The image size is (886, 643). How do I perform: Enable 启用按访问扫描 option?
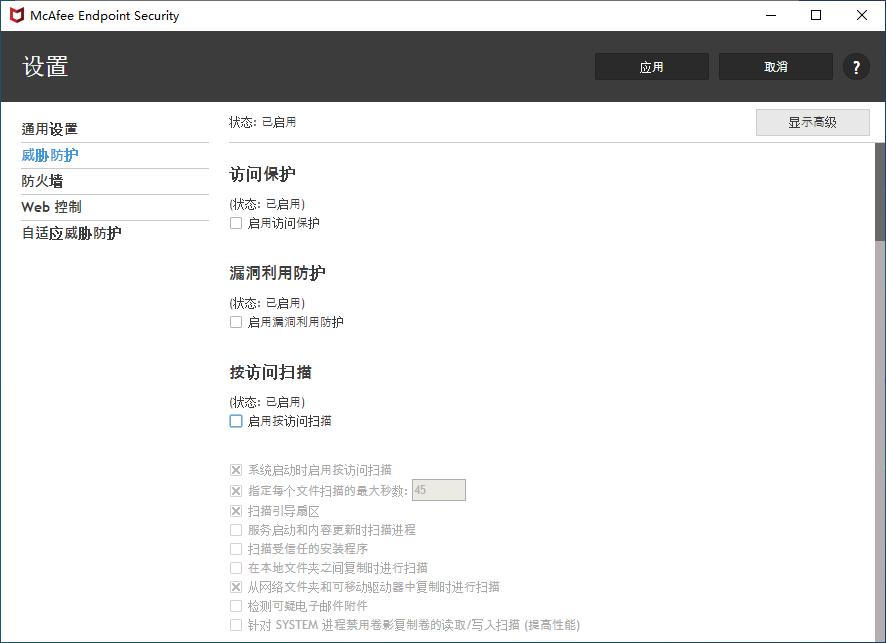click(235, 421)
